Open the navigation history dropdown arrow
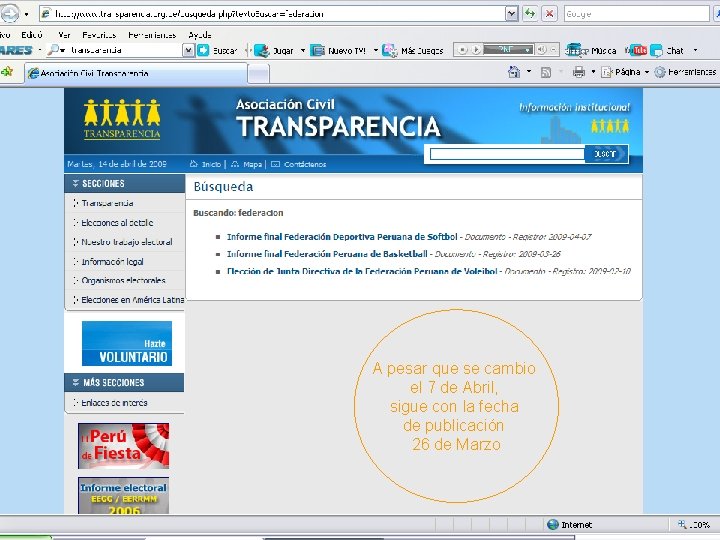This screenshot has width=720, height=540. click(27, 14)
